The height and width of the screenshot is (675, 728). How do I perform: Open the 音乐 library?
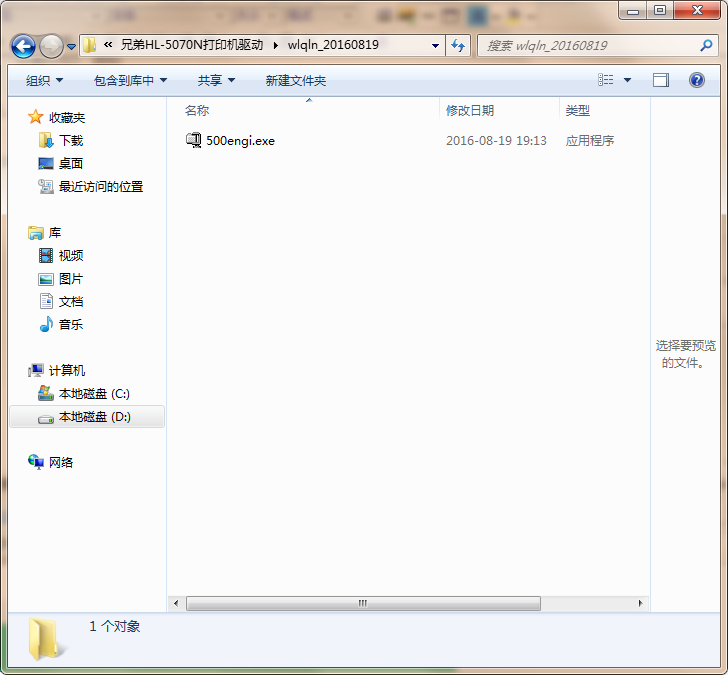(71, 325)
